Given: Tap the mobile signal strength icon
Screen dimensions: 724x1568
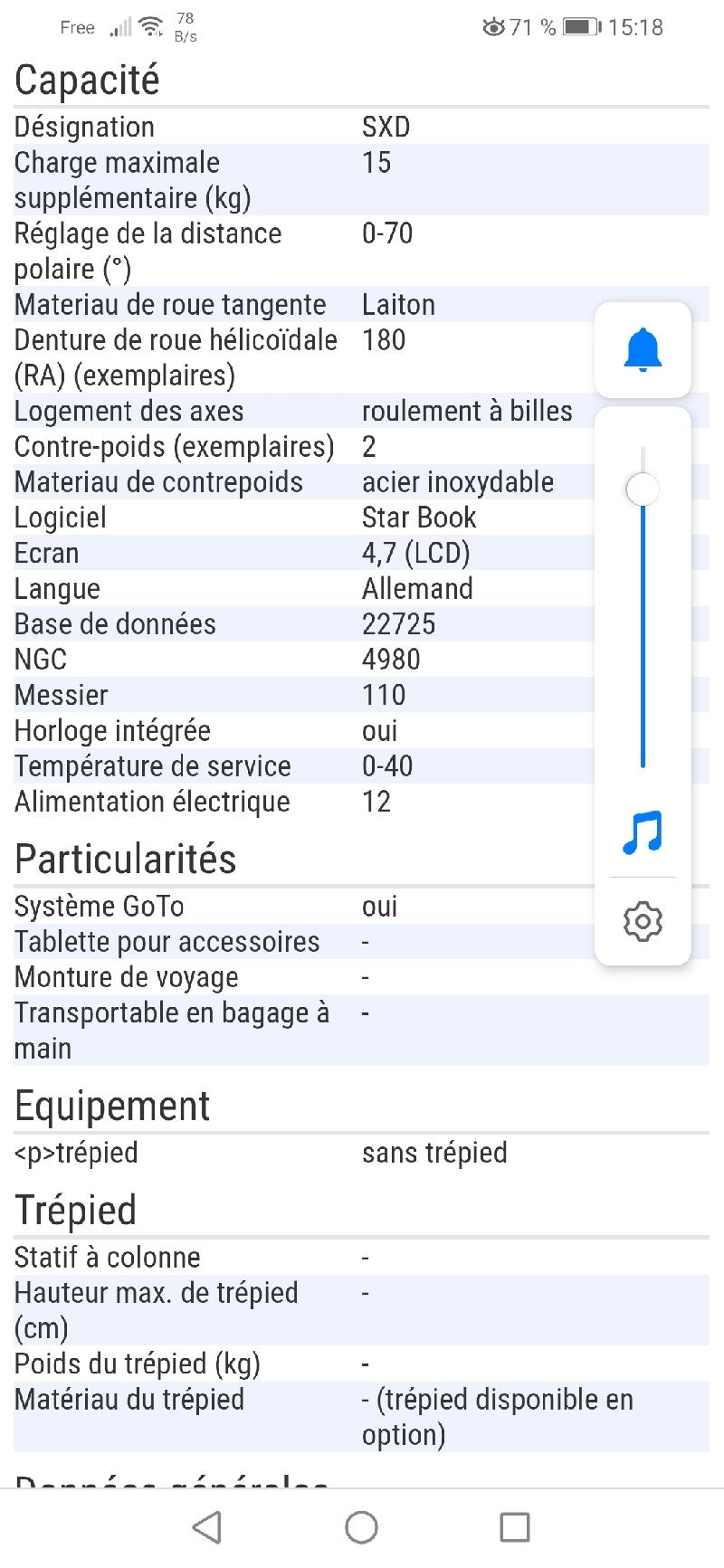Looking at the screenshot, I should click(120, 28).
